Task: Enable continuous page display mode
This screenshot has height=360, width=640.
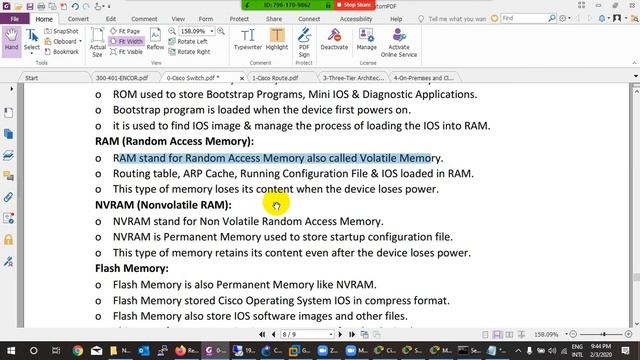Action: click(497, 335)
